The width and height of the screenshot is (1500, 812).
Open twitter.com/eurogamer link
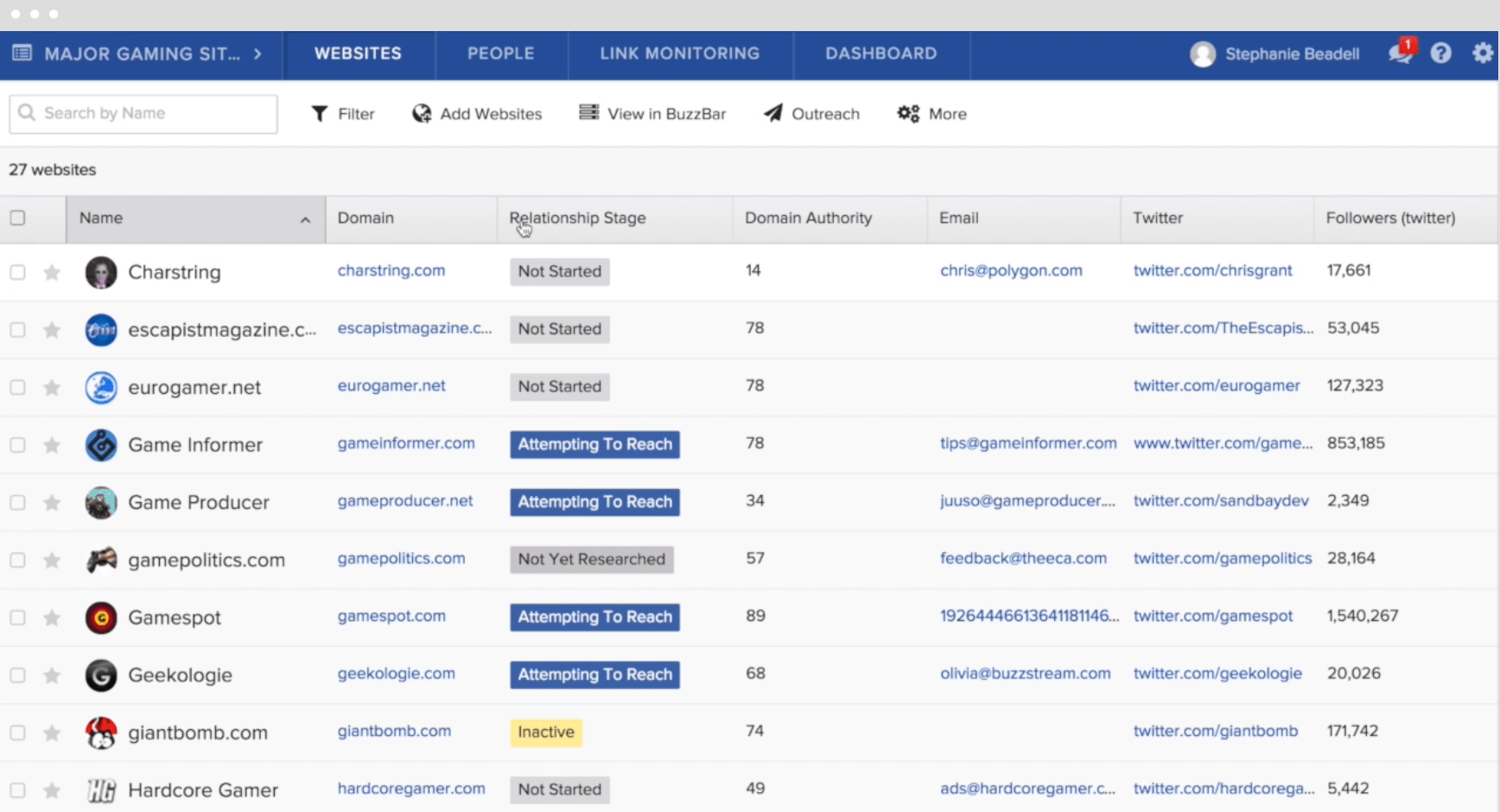point(1217,385)
